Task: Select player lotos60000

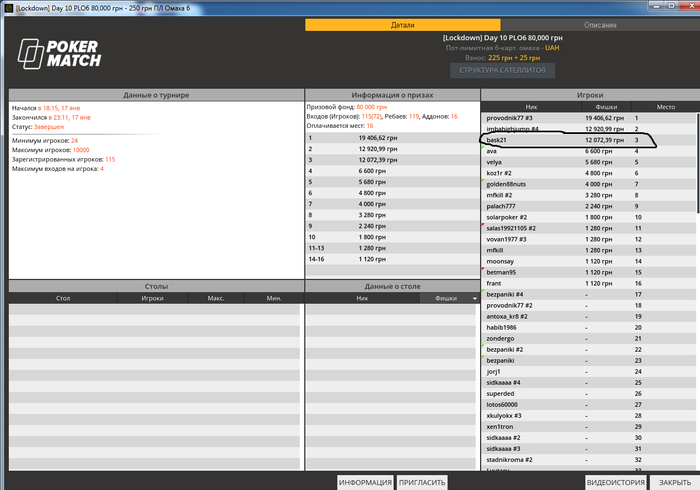Action: pyautogui.click(x=588, y=404)
